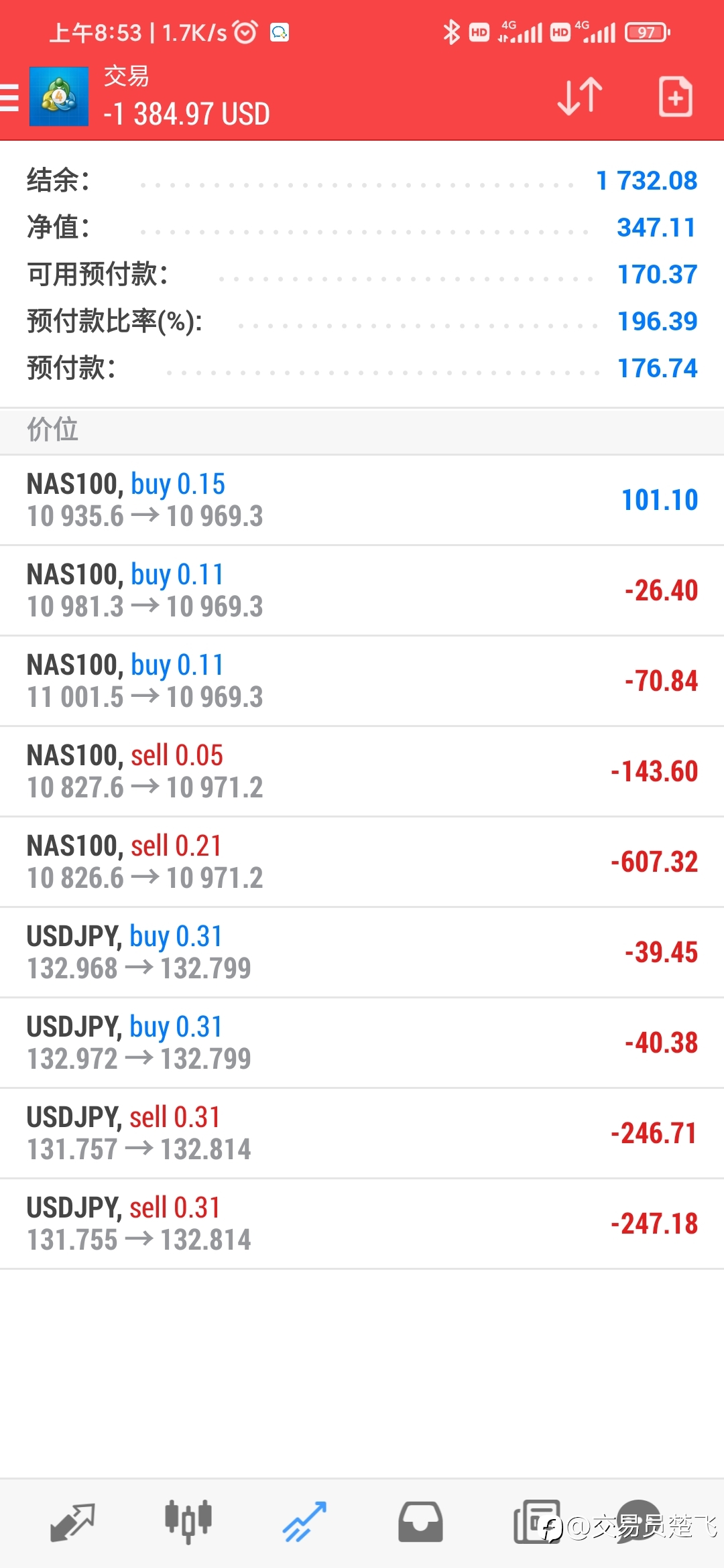Image resolution: width=724 pixels, height=1568 pixels.
Task: Select the NAS100 buy 0.11 at 11 001.5
Action: pyautogui.click(x=362, y=681)
